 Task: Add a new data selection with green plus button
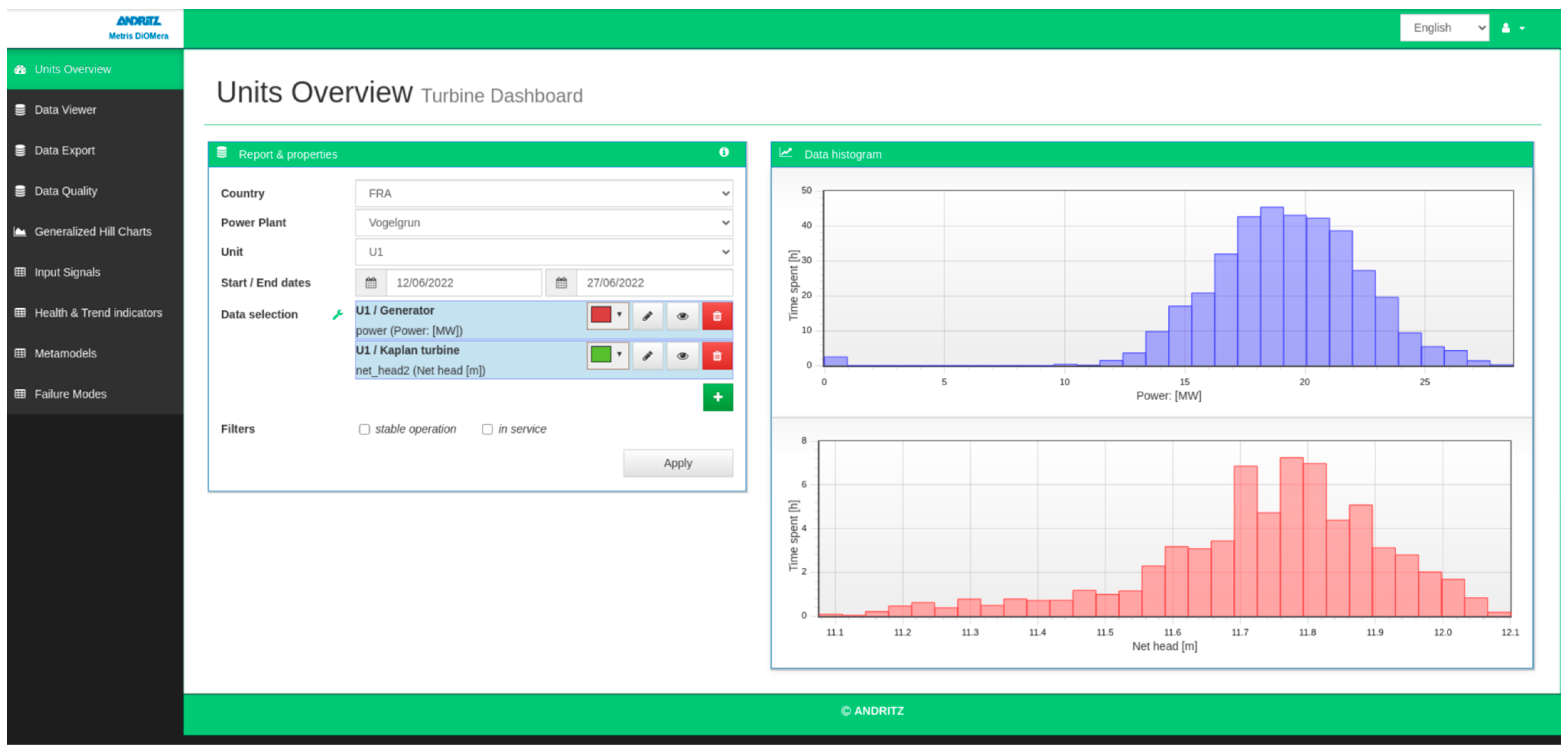718,397
